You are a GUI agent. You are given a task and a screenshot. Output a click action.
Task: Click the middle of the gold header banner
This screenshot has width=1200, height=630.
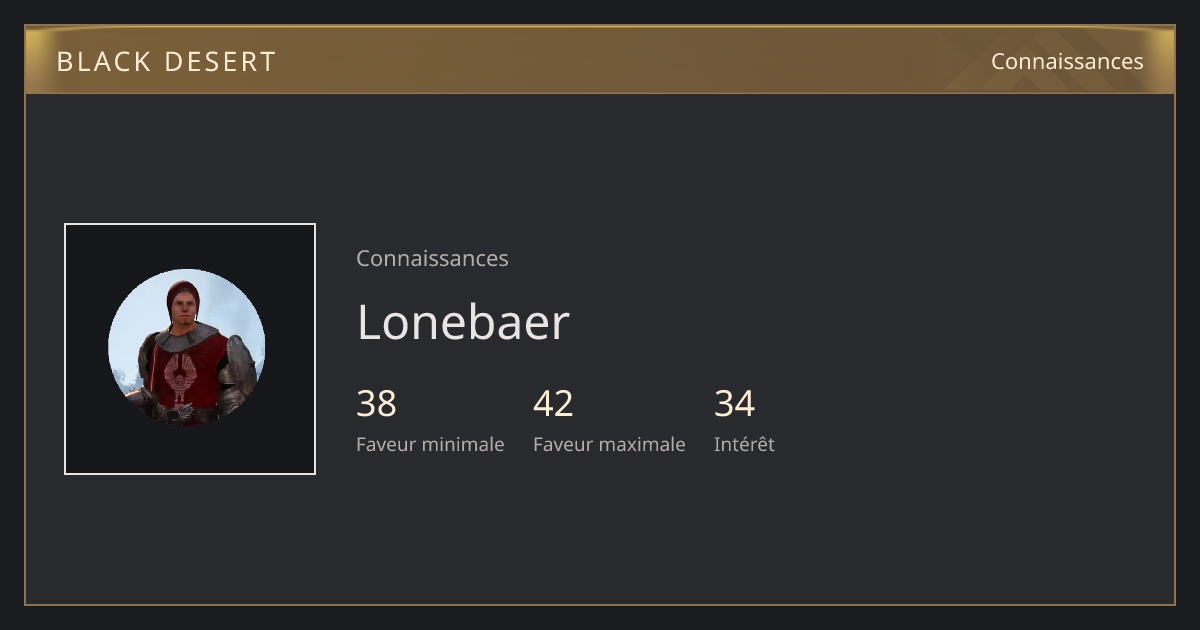(x=600, y=60)
